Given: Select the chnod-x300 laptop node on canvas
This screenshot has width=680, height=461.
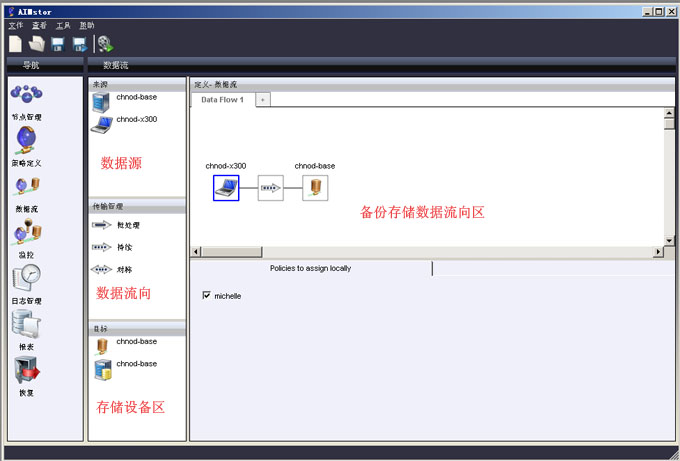Looking at the screenshot, I should click(226, 188).
